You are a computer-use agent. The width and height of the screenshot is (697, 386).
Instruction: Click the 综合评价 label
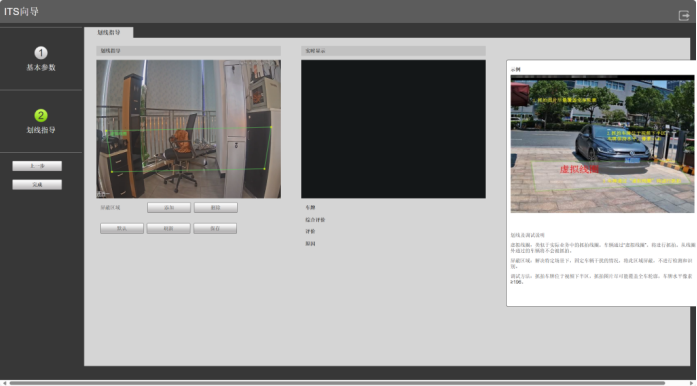pyautogui.click(x=315, y=220)
